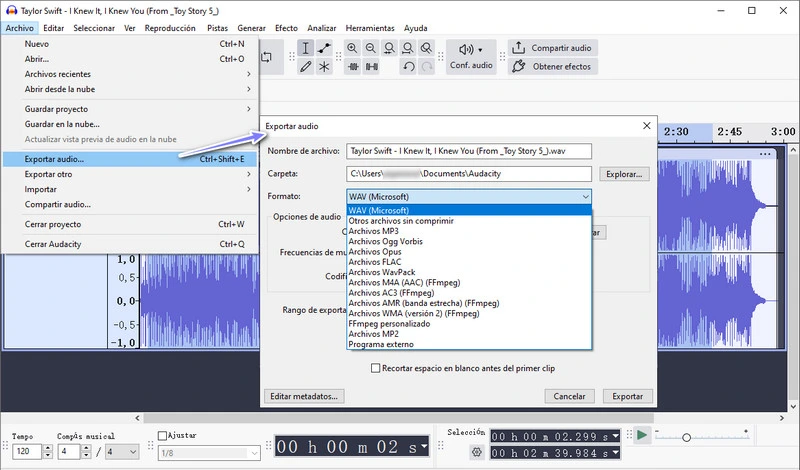
Task: Click the Carpeta path field
Action: 469,174
